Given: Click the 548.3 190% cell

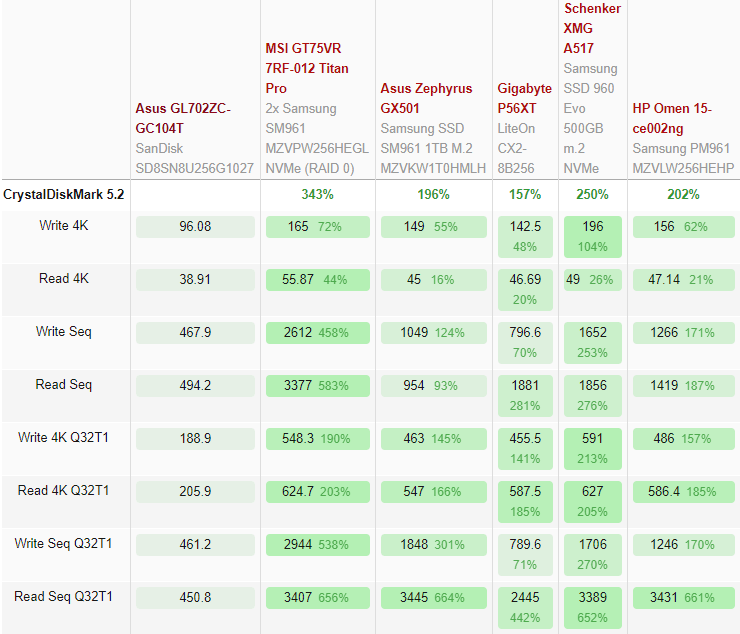Looking at the screenshot, I should 318,438.
